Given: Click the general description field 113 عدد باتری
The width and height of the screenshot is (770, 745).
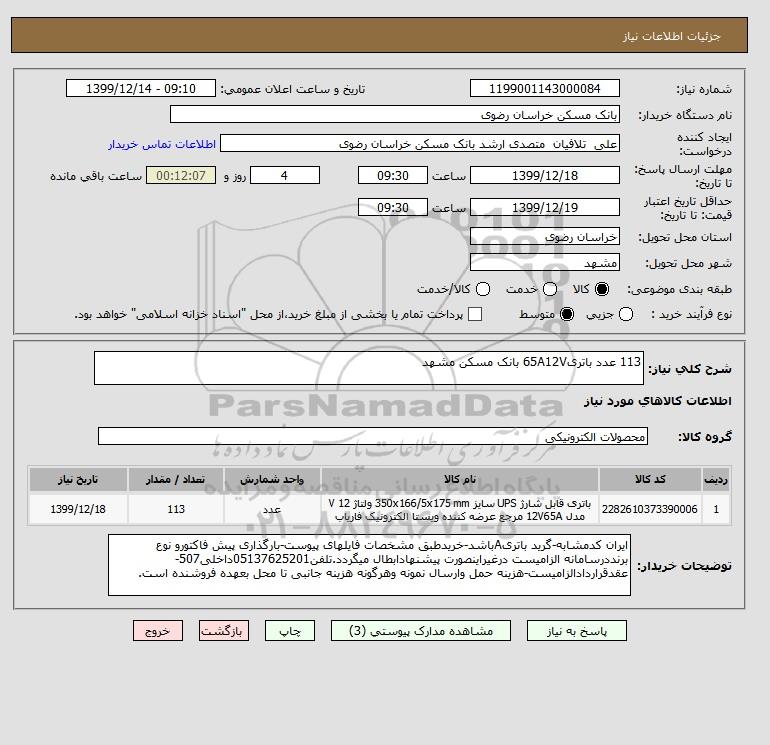Looking at the screenshot, I should (369, 368).
